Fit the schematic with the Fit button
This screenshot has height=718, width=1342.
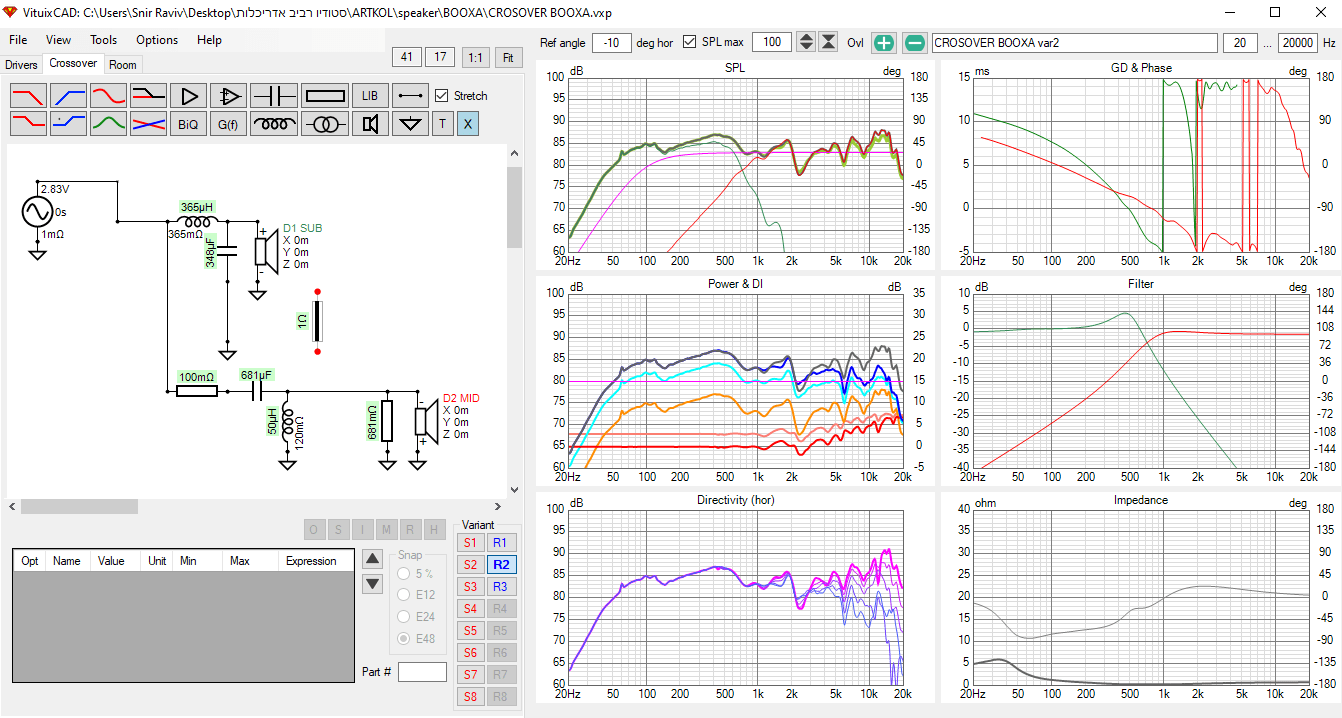coord(509,57)
